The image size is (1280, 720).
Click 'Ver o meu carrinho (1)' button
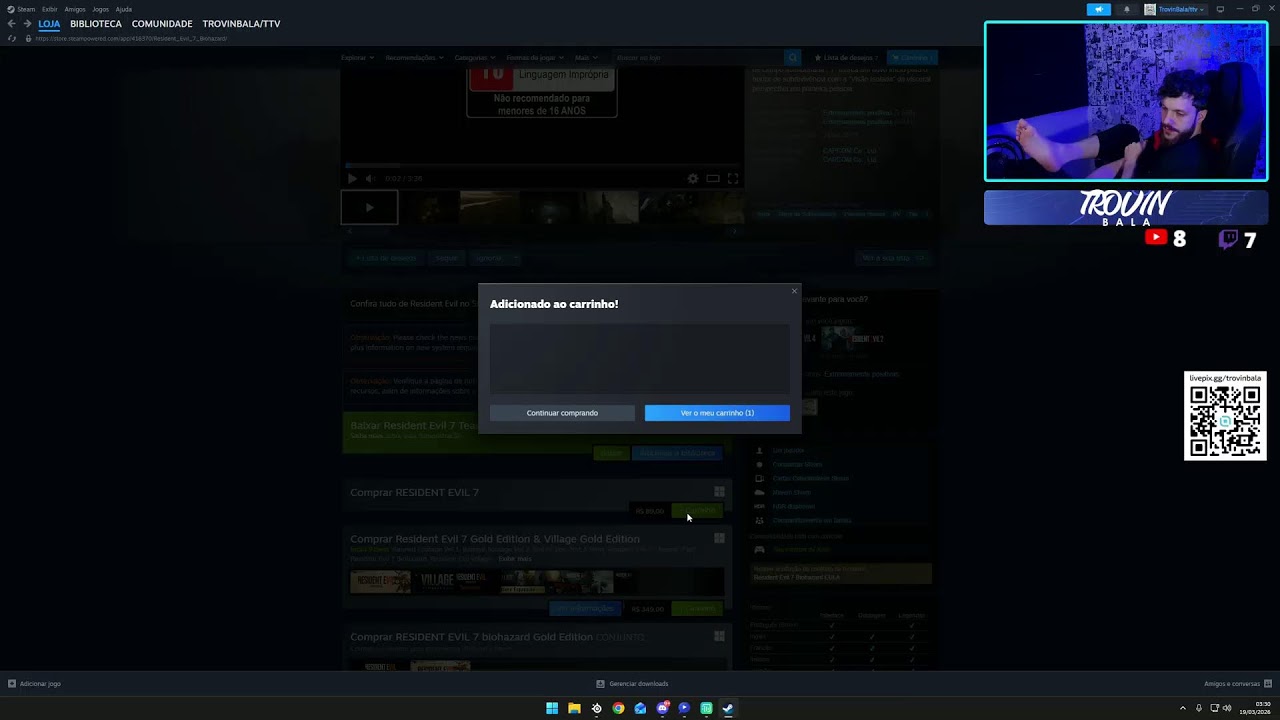coord(717,413)
